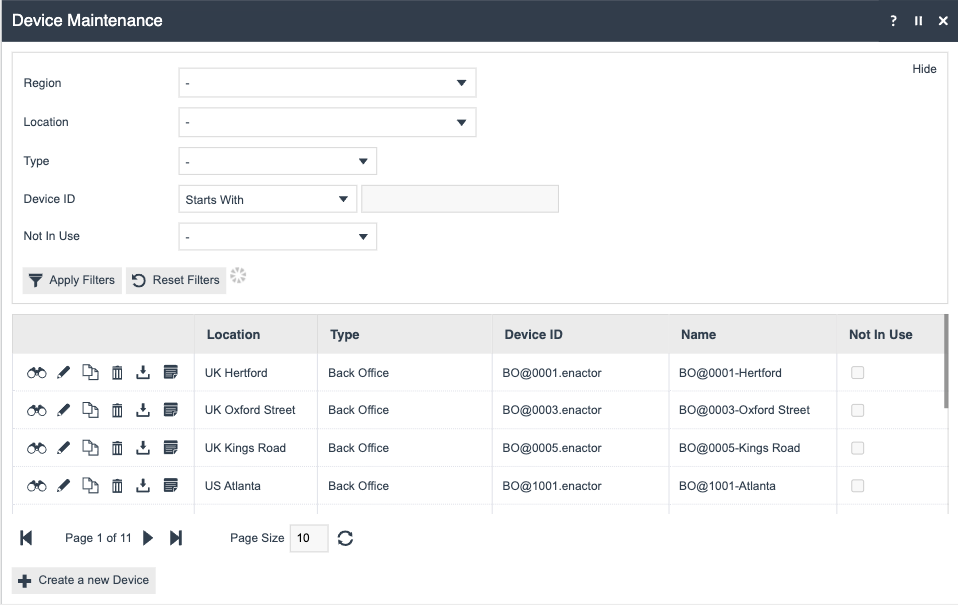Open help with the question mark icon
The width and height of the screenshot is (958, 605).
893,21
